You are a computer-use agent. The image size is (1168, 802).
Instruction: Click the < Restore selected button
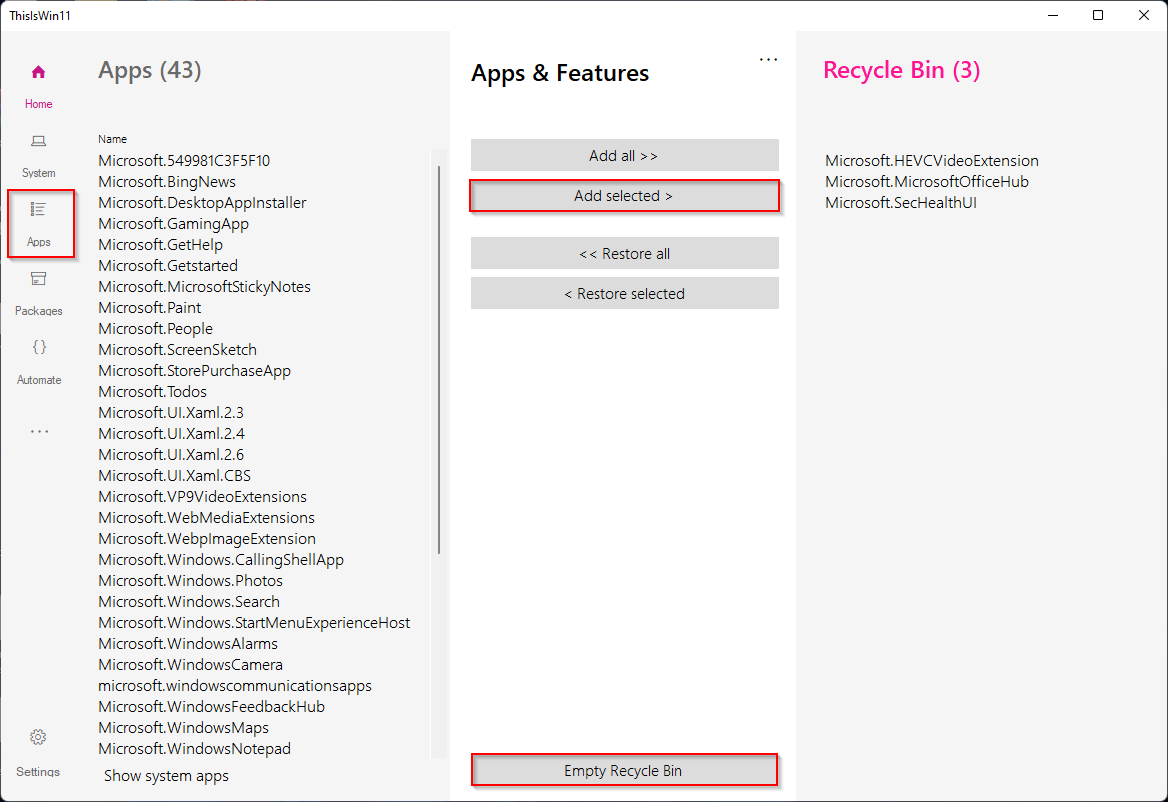(624, 294)
